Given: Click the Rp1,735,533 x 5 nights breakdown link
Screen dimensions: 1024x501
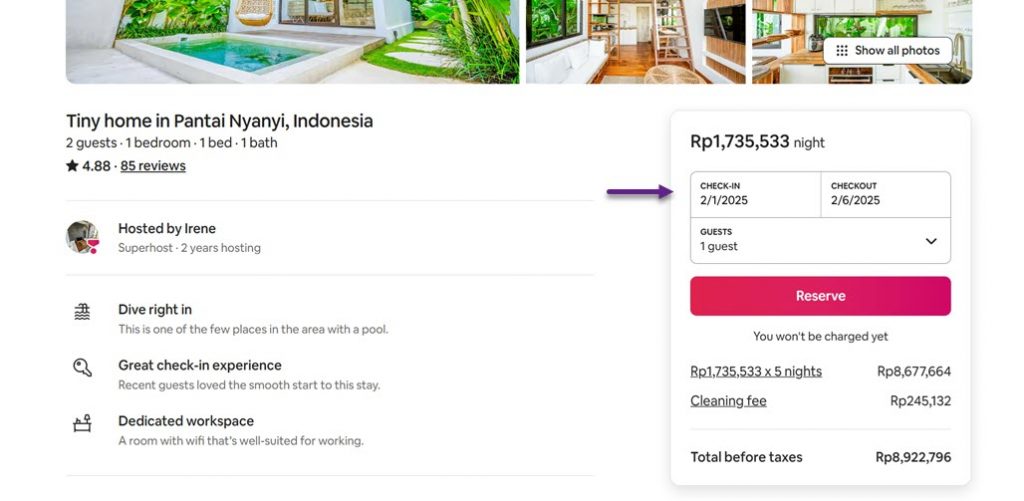Looking at the screenshot, I should [x=756, y=371].
